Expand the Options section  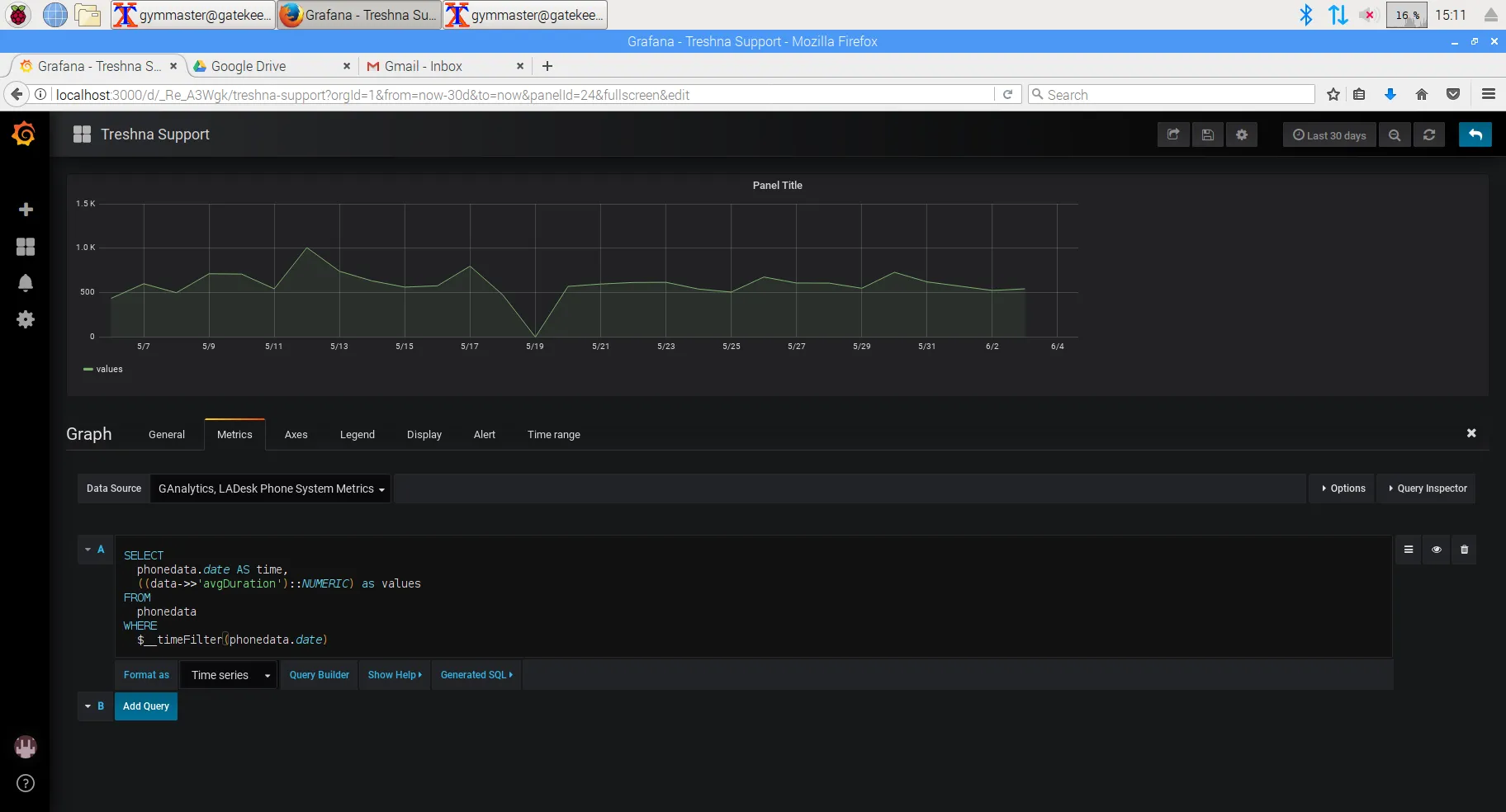point(1343,489)
